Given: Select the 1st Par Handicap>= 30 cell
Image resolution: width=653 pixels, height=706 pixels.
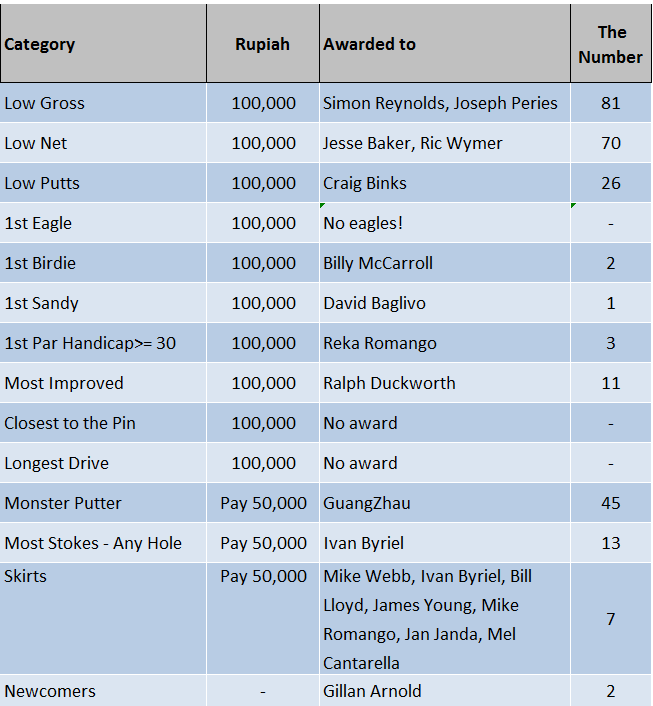Looking at the screenshot, I should pos(90,343).
